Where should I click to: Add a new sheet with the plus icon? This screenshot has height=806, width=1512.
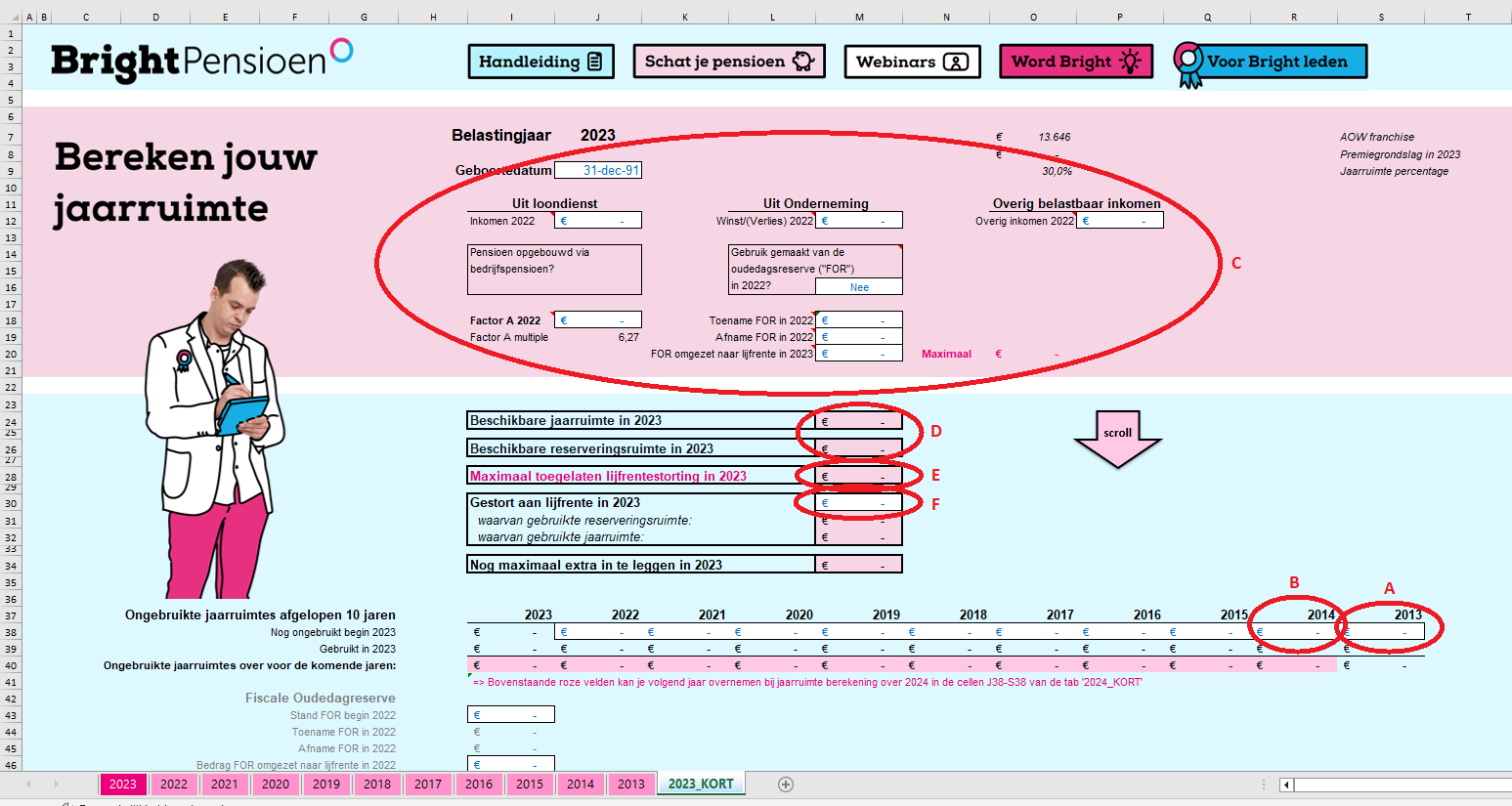coord(786,785)
